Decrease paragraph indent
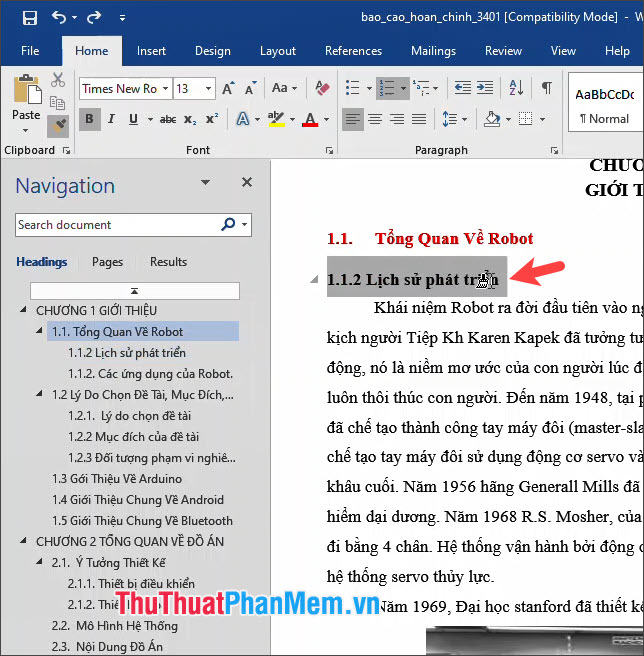644x656 pixels. [462, 88]
